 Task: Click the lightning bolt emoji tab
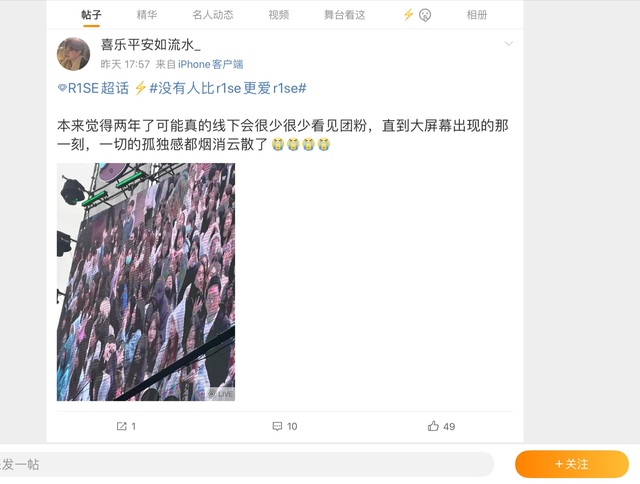click(x=408, y=15)
